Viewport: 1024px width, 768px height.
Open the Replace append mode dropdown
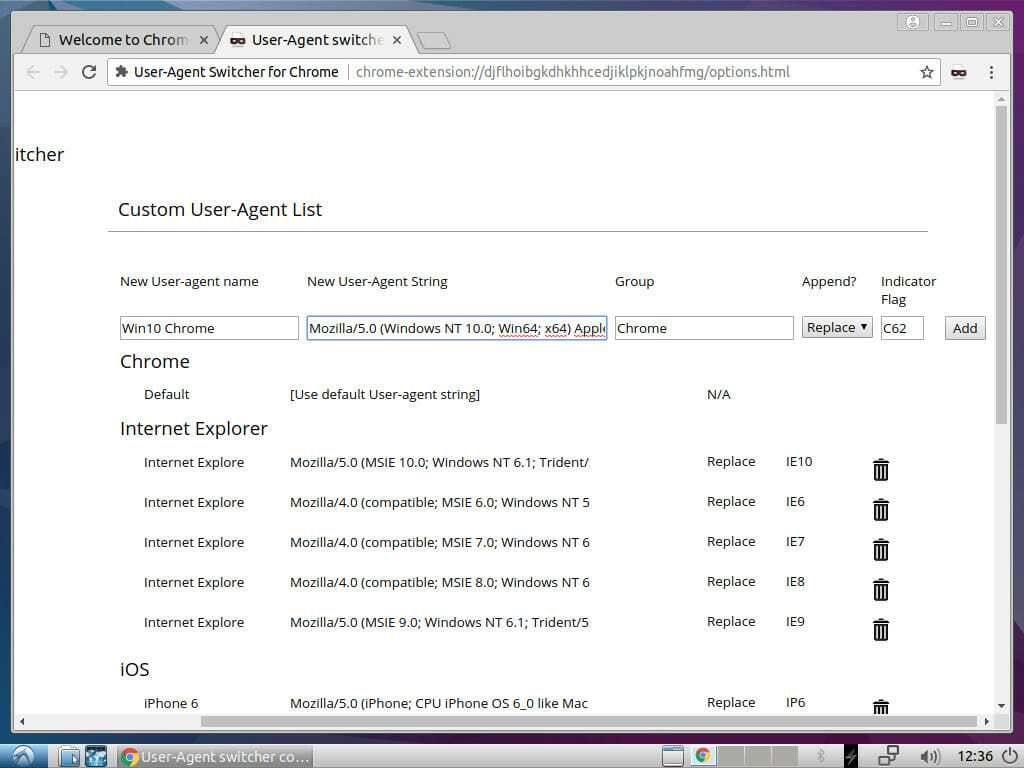(836, 327)
